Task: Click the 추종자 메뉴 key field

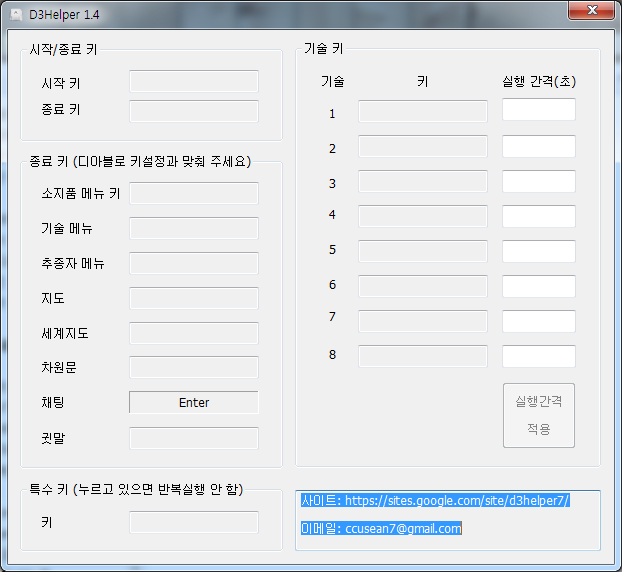Action: 194,263
